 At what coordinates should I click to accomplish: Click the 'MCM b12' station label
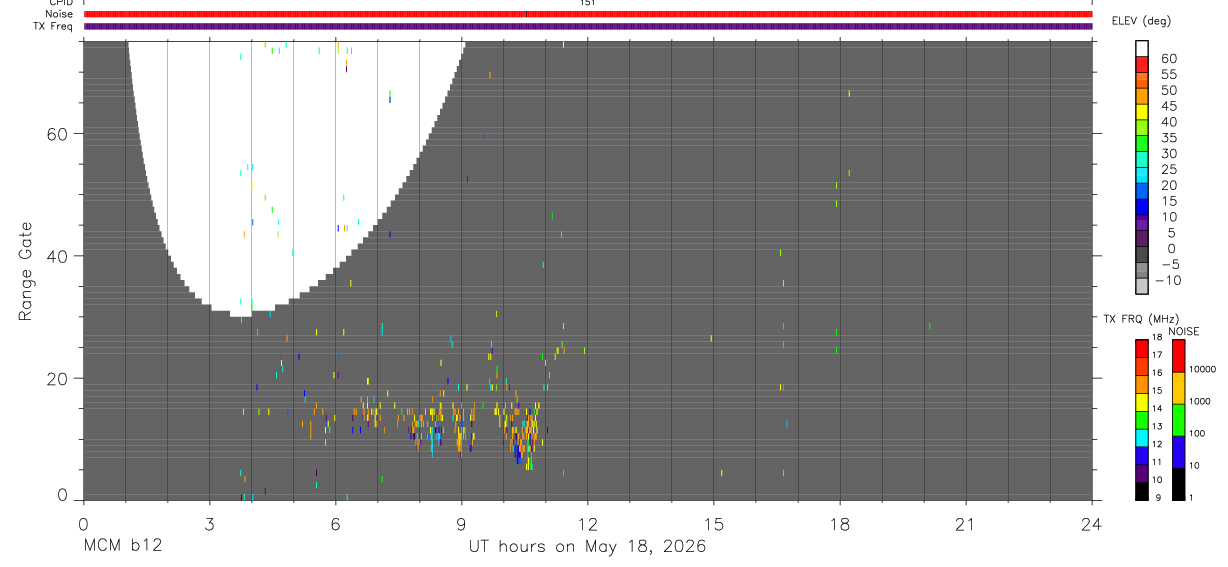[122, 547]
